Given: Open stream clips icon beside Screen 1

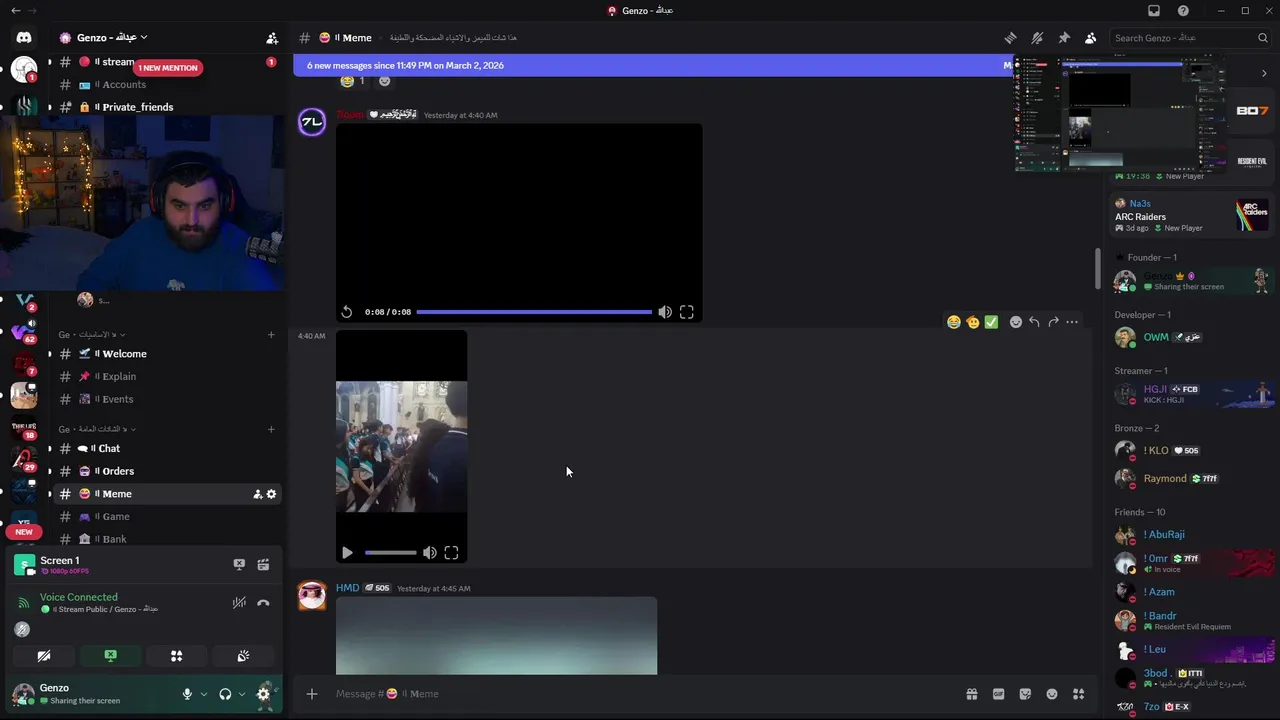Looking at the screenshot, I should pos(263,565).
